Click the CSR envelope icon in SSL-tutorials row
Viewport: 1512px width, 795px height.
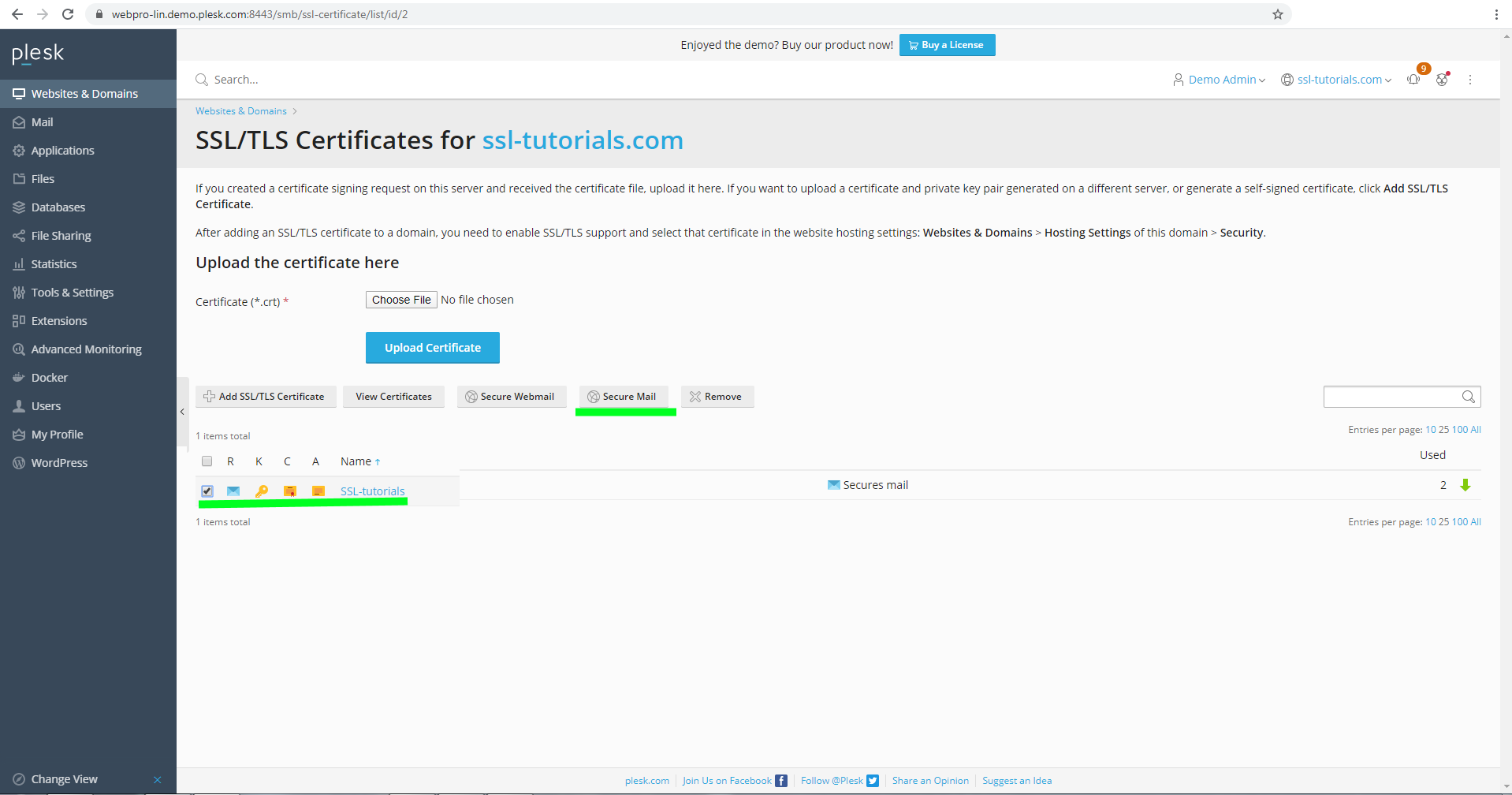pyautogui.click(x=233, y=491)
